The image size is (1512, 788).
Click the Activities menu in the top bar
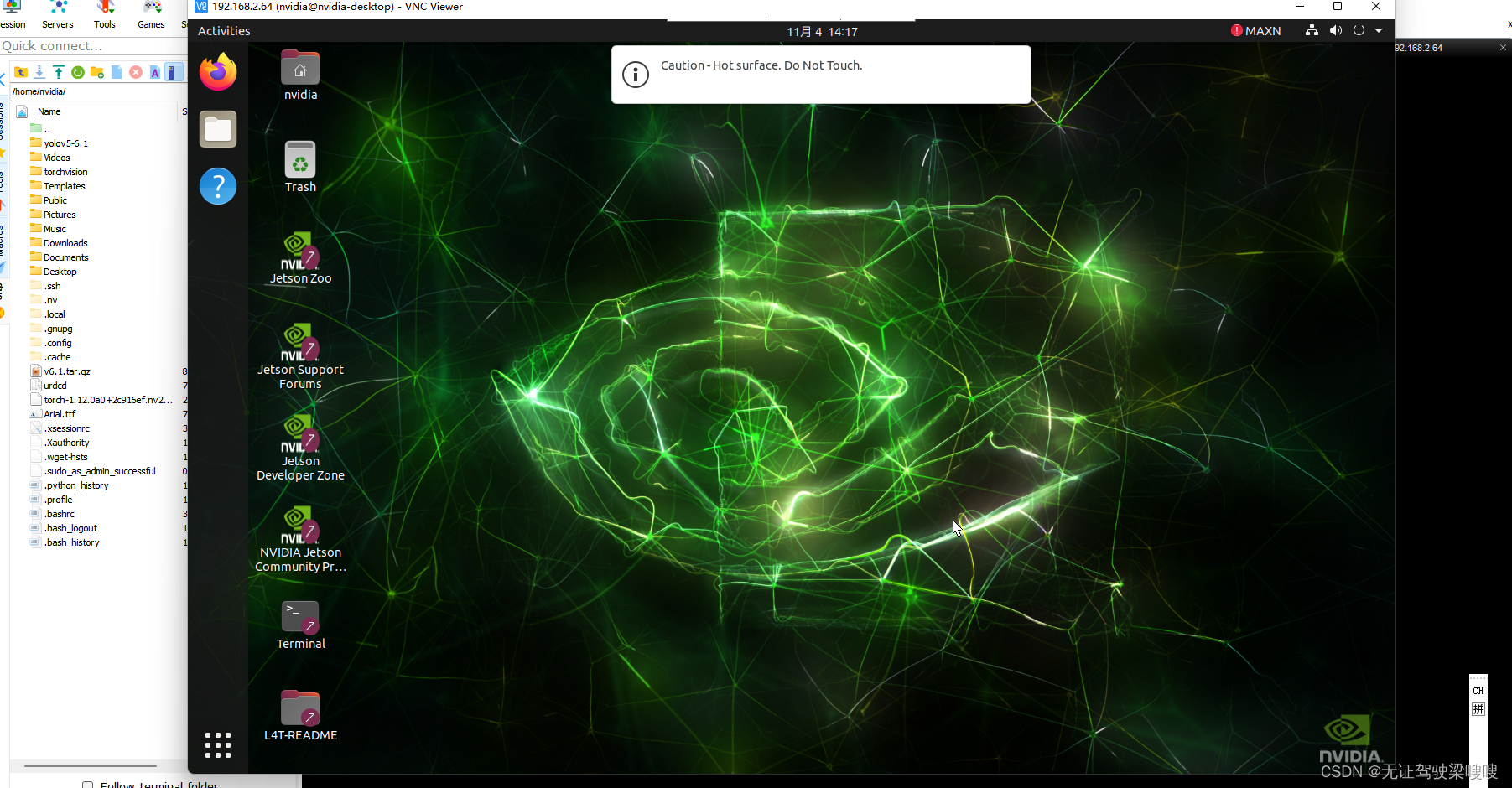(223, 30)
